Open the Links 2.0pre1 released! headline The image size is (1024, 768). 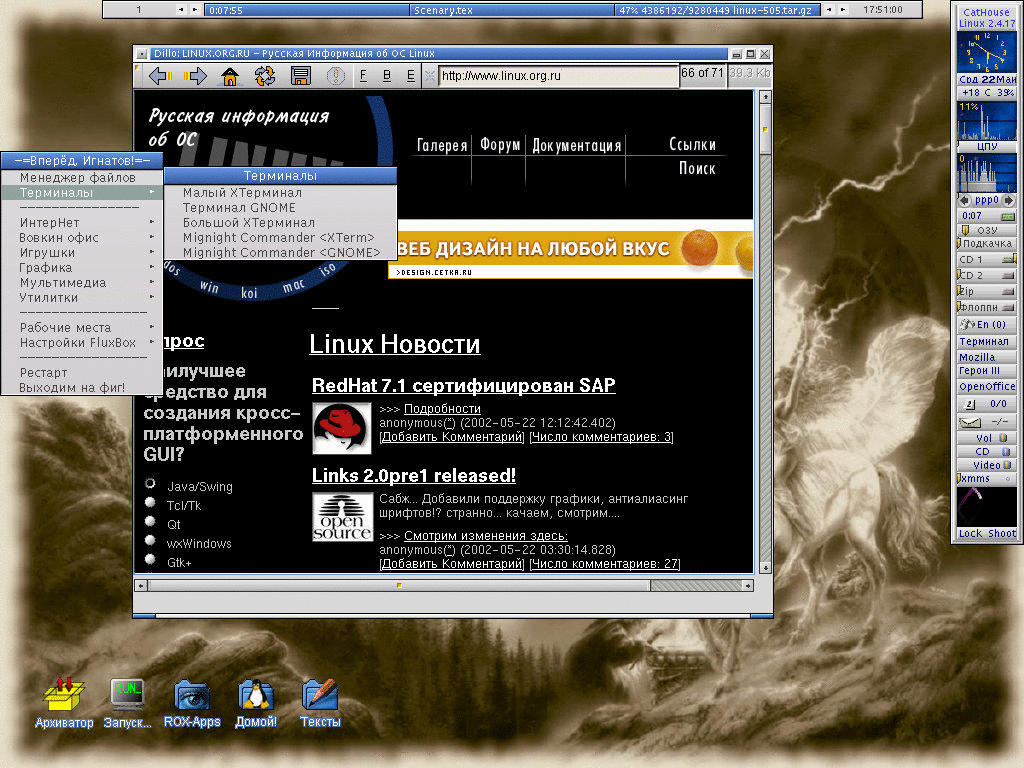[x=414, y=475]
